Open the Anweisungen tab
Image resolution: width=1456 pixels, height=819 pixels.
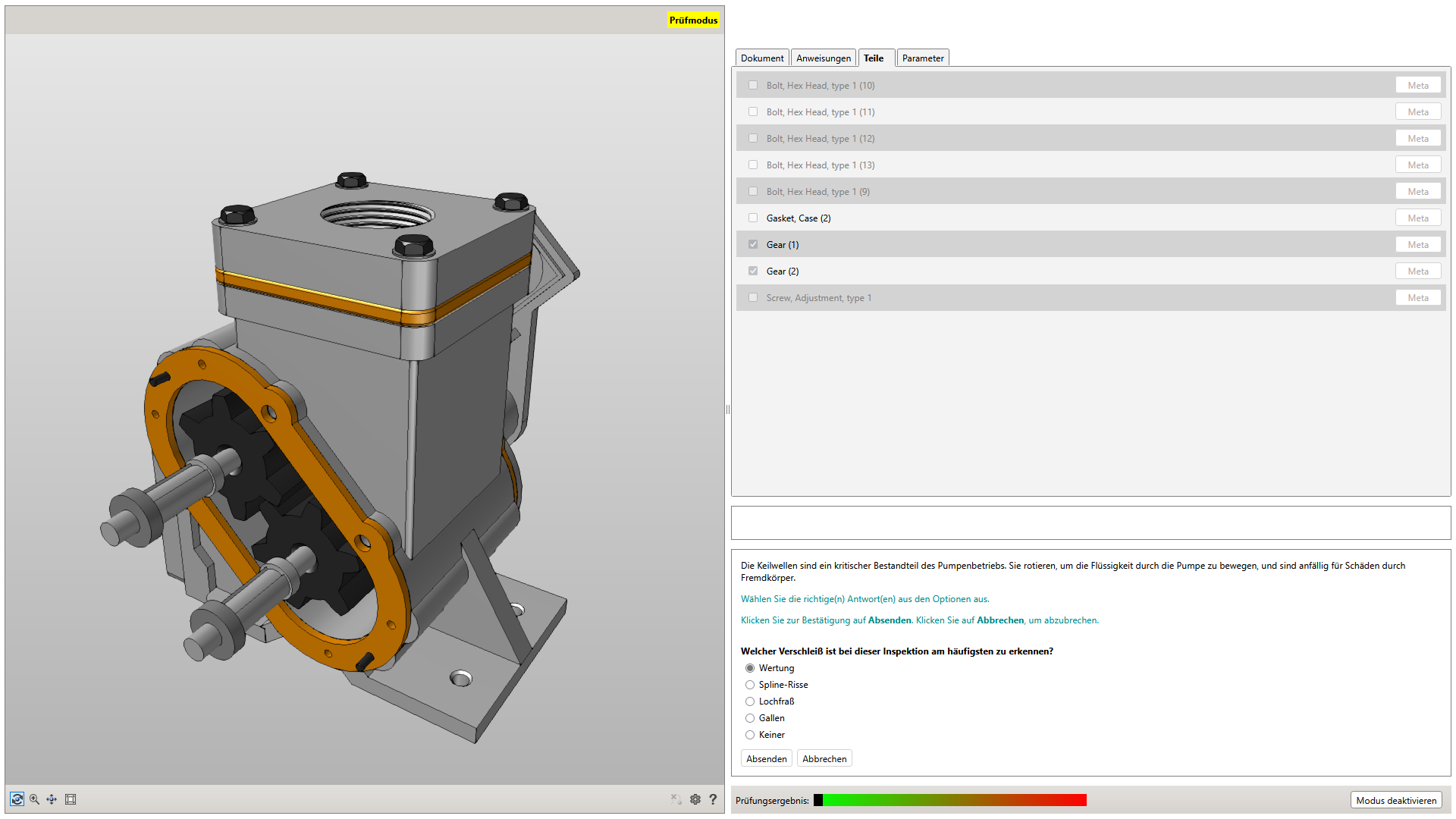pos(824,58)
